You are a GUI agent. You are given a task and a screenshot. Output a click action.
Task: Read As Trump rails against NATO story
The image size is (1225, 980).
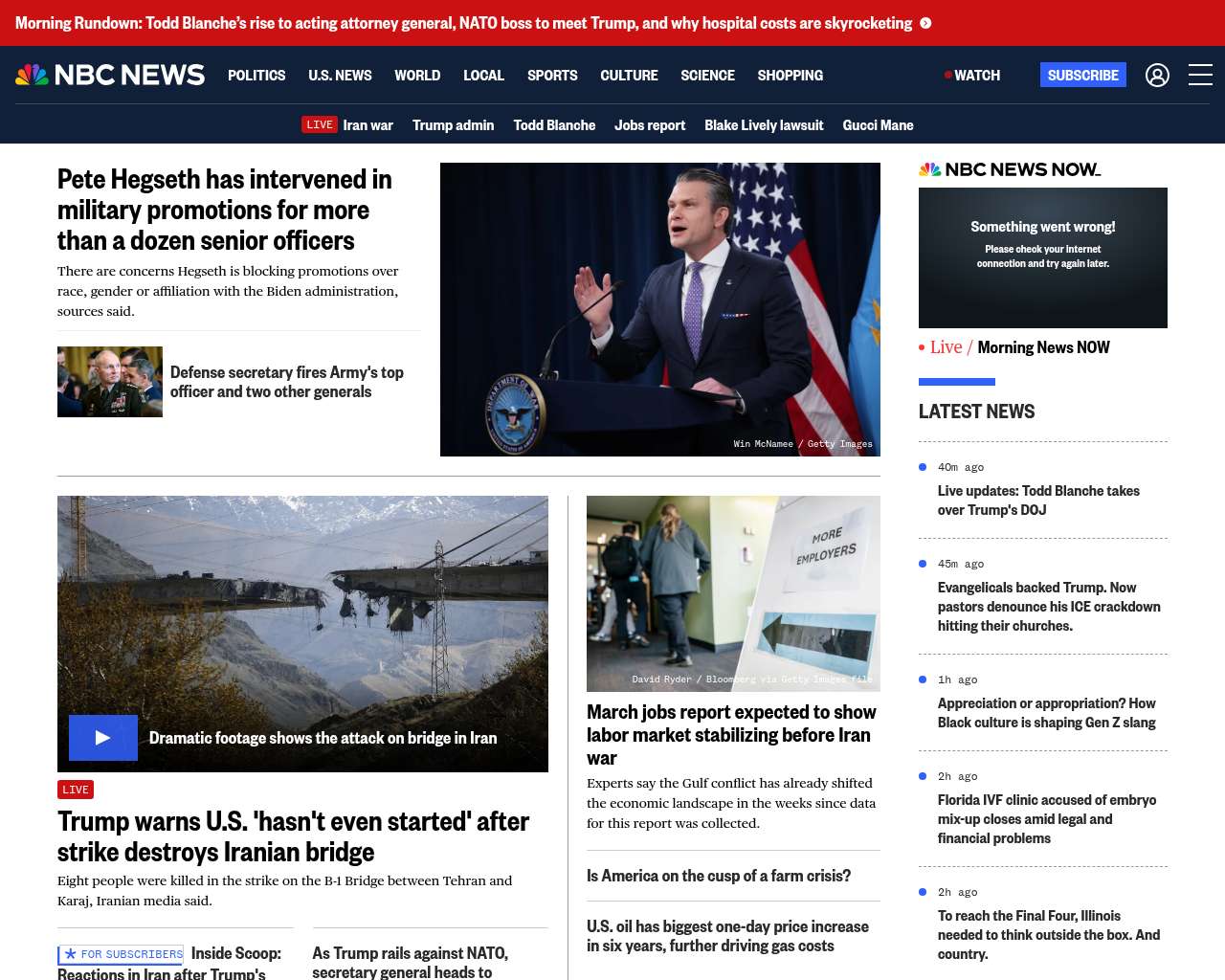[410, 962]
